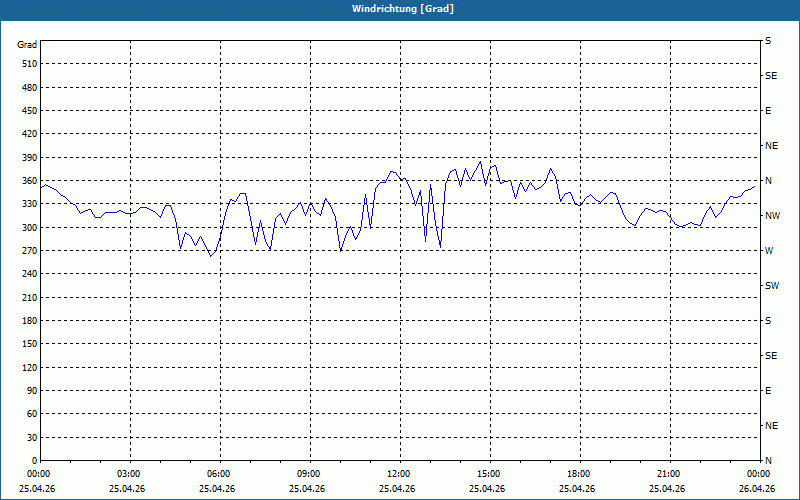
Task: Select the 25.04.26 date under 00:00
Action: (37, 489)
